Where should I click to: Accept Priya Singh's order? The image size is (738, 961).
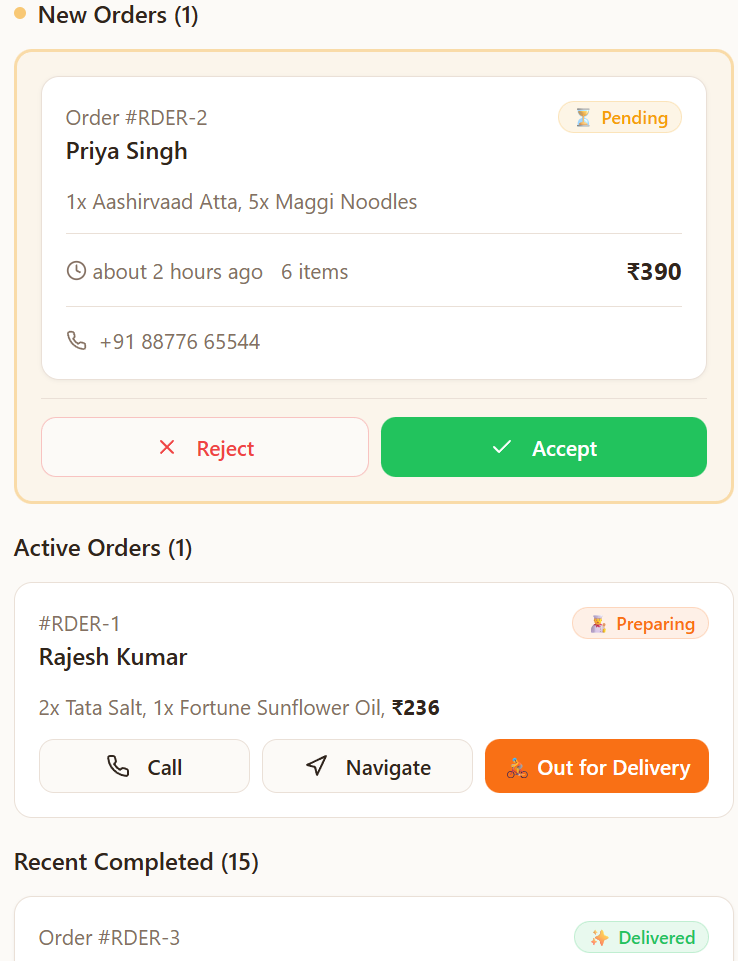[544, 447]
